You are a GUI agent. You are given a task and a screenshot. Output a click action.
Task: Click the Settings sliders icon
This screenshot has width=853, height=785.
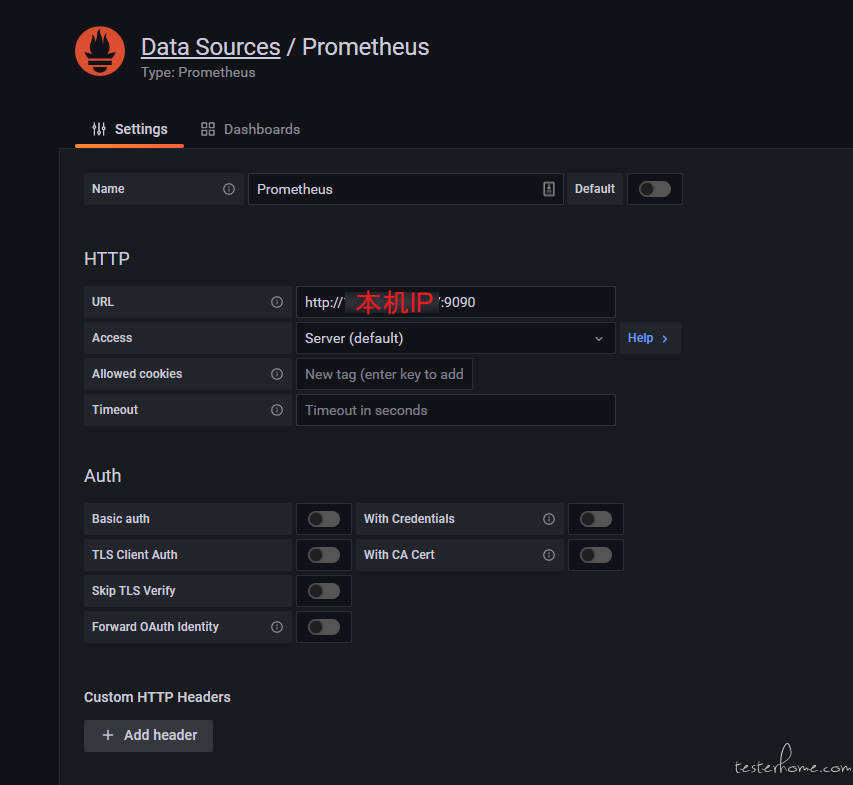[x=98, y=129]
